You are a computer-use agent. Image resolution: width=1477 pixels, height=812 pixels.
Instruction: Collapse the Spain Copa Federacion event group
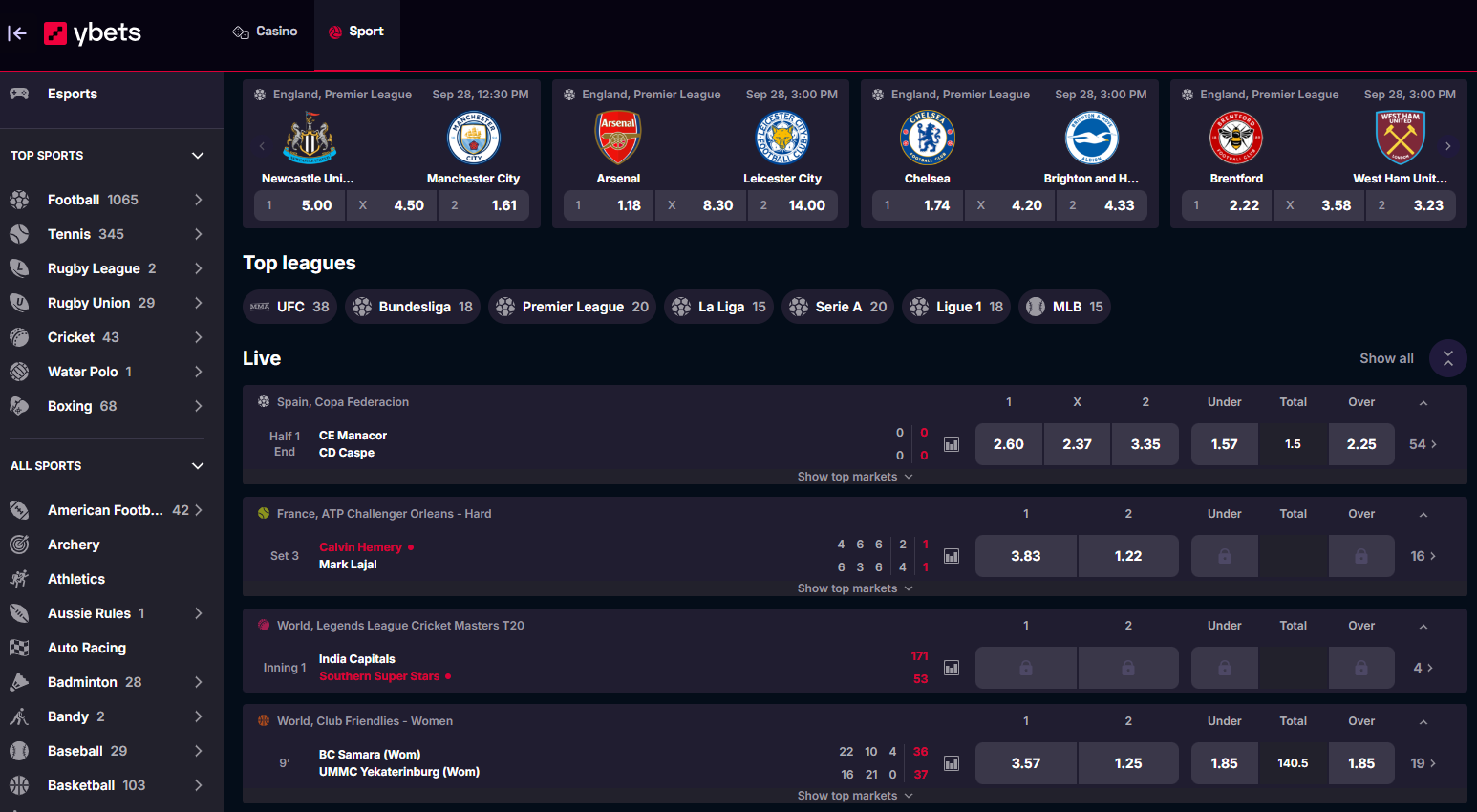[x=1423, y=403]
